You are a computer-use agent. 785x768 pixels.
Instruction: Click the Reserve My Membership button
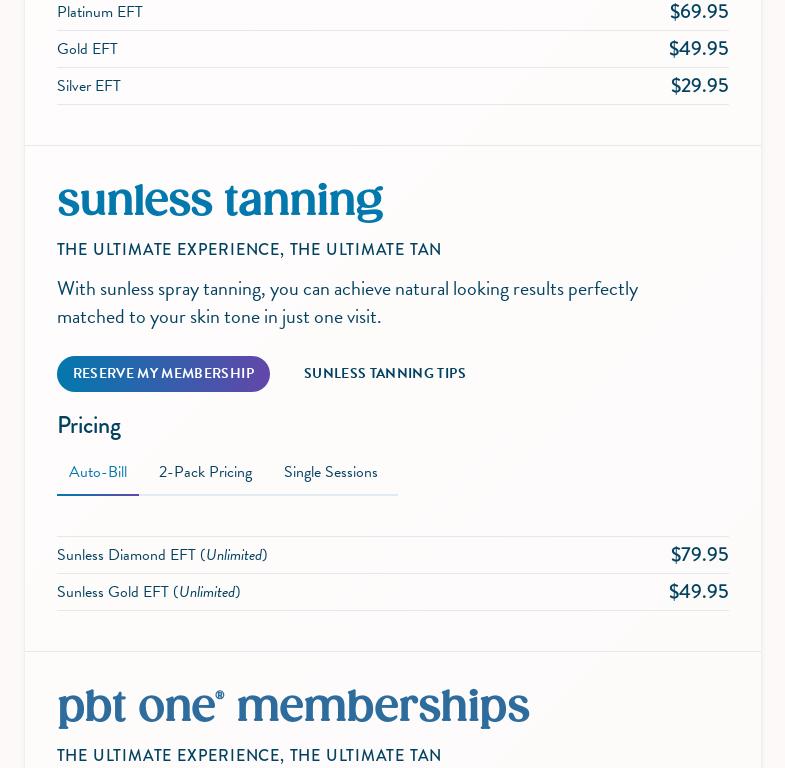tap(163, 374)
